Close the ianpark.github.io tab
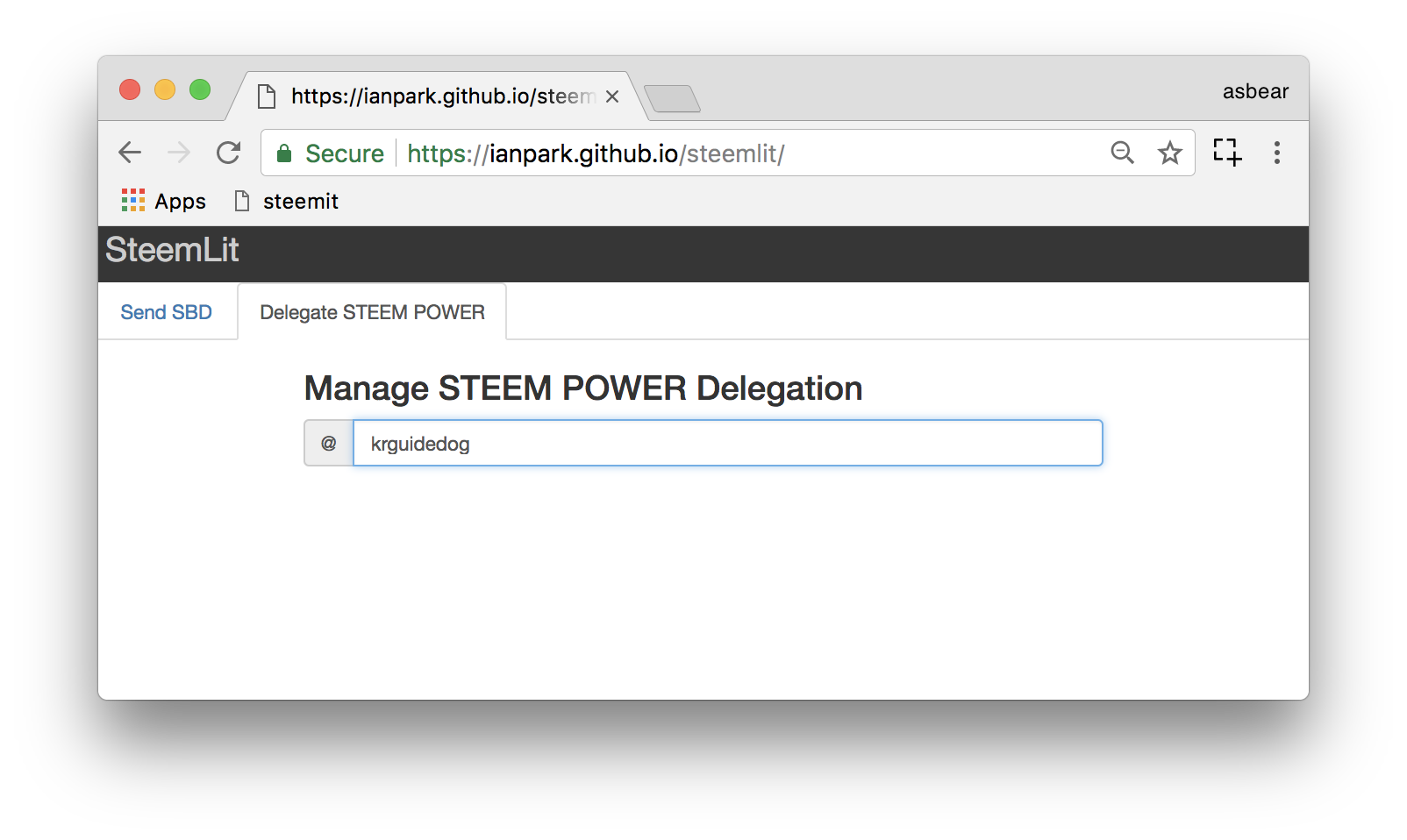 pos(612,96)
